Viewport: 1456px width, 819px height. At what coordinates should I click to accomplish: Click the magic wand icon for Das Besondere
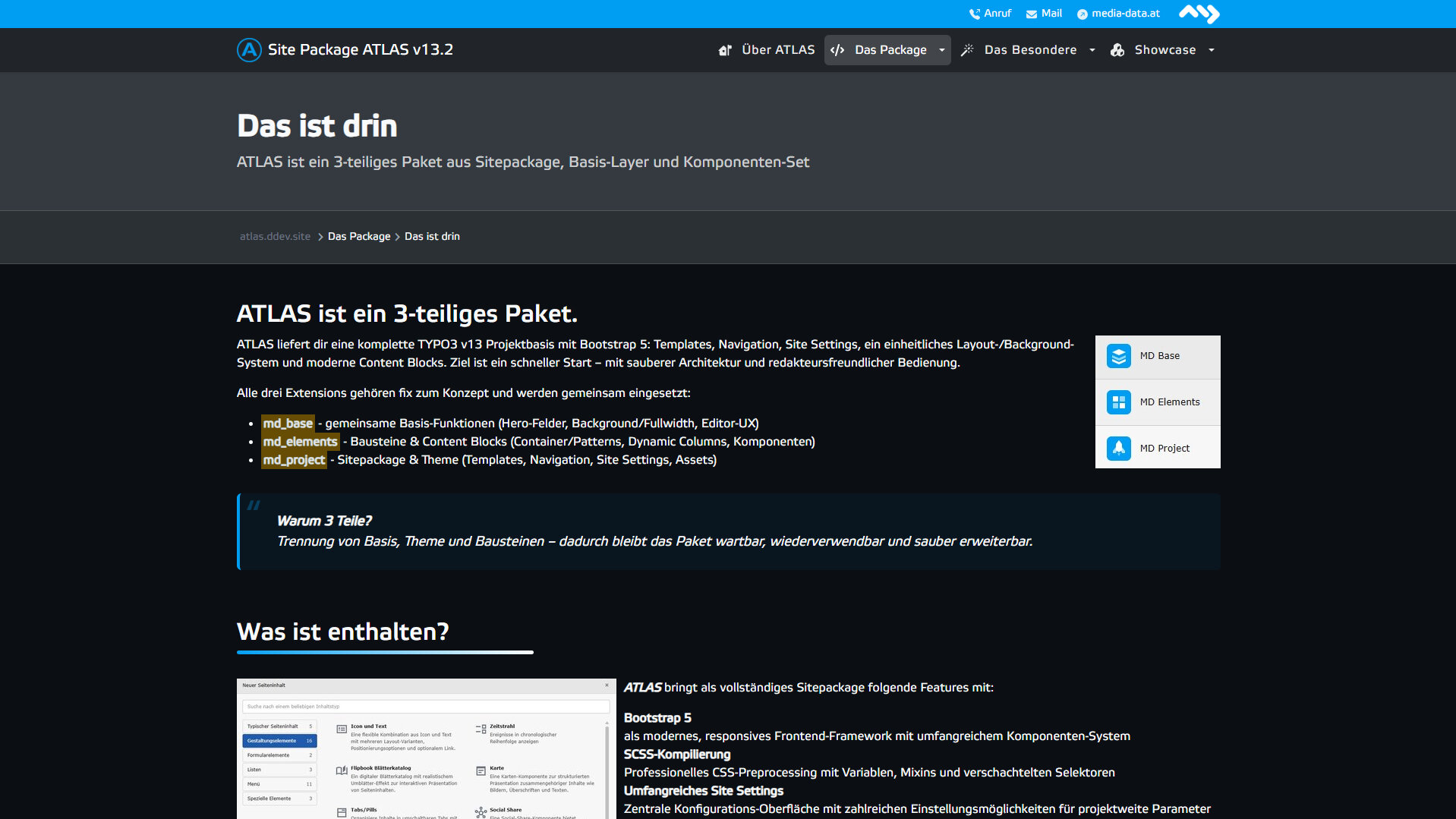point(967,50)
